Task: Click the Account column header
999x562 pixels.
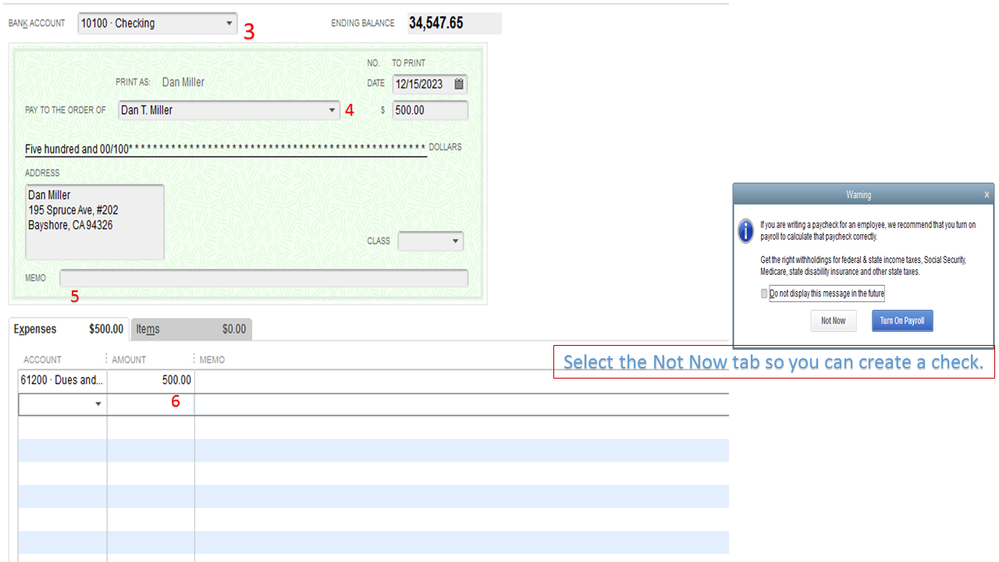Action: click(x=43, y=360)
